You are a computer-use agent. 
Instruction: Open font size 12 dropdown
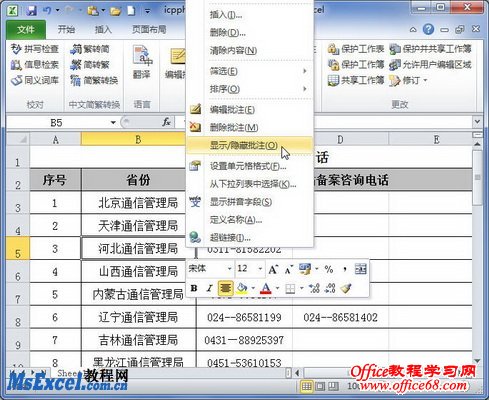(x=260, y=269)
